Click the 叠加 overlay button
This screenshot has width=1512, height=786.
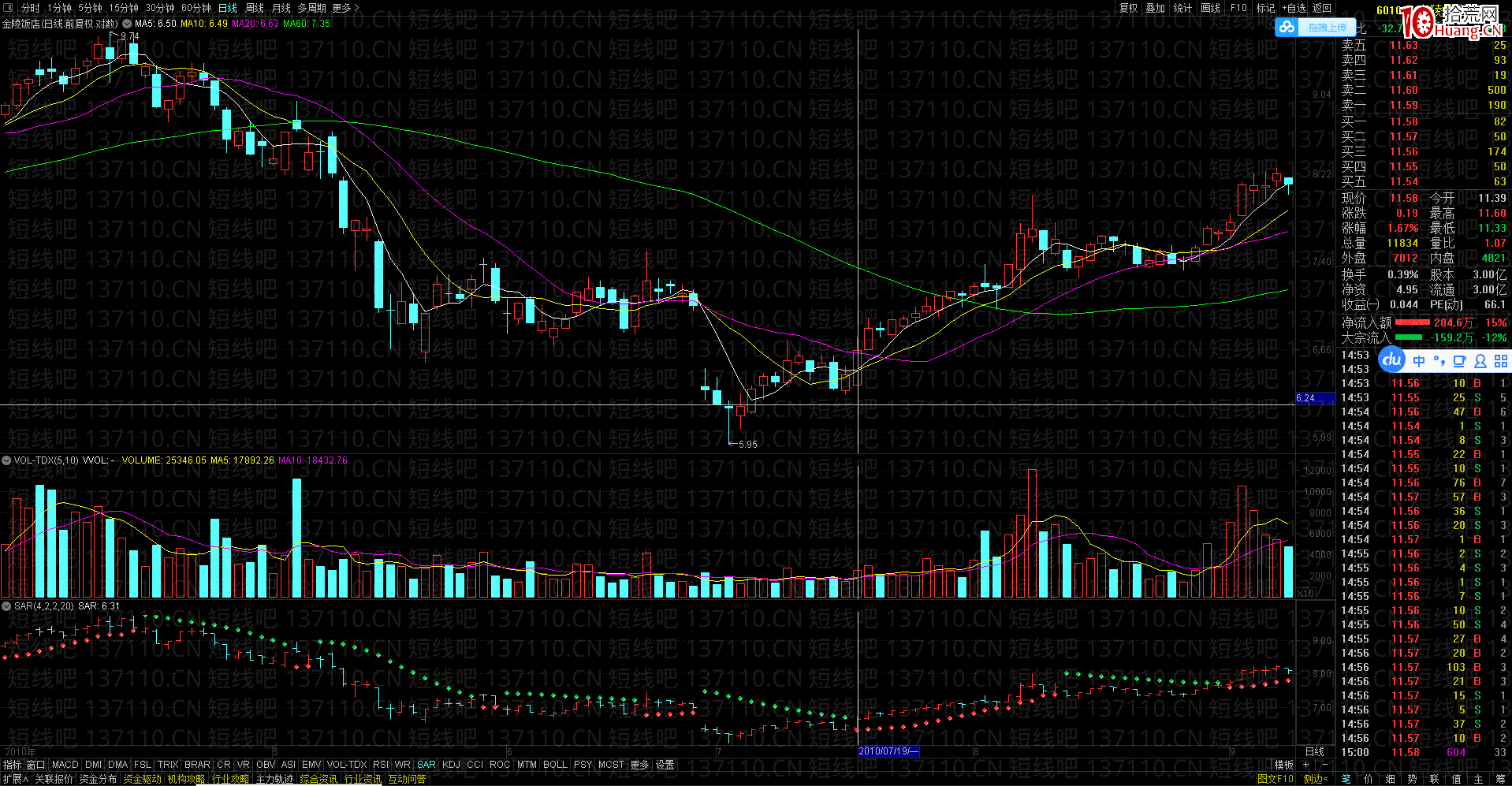[1156, 8]
